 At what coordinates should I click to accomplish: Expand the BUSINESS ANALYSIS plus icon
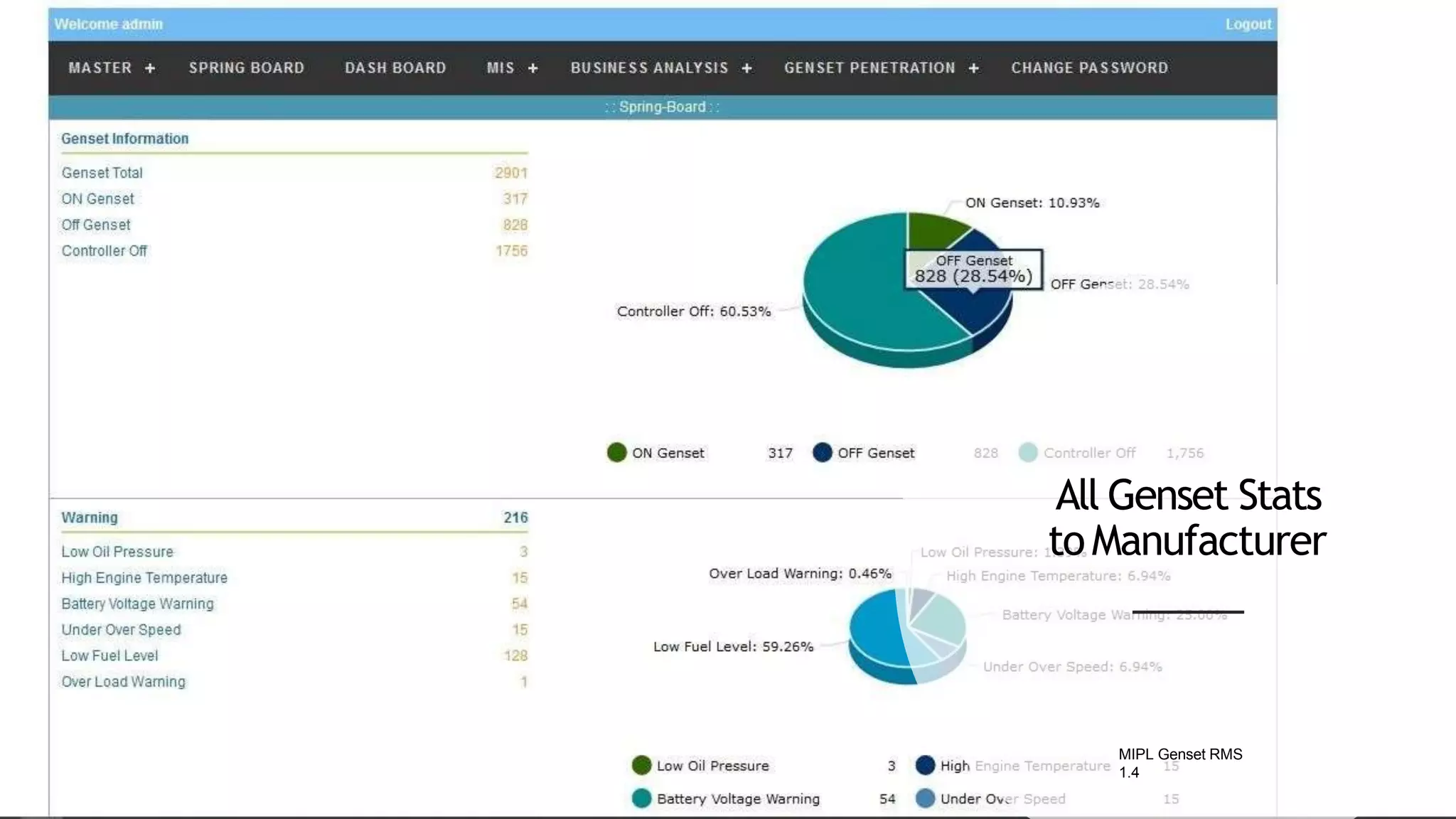pyautogui.click(x=746, y=68)
